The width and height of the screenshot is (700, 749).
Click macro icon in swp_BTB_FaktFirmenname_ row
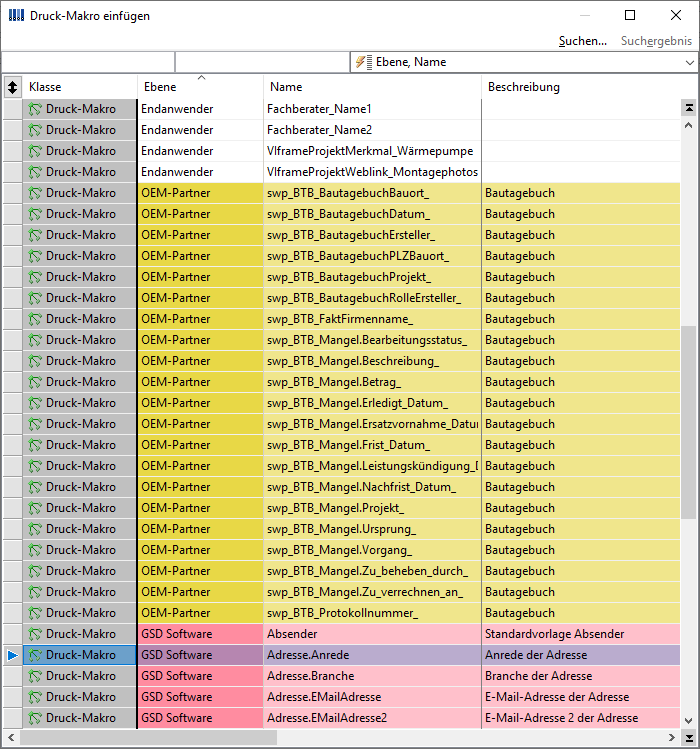(35, 319)
